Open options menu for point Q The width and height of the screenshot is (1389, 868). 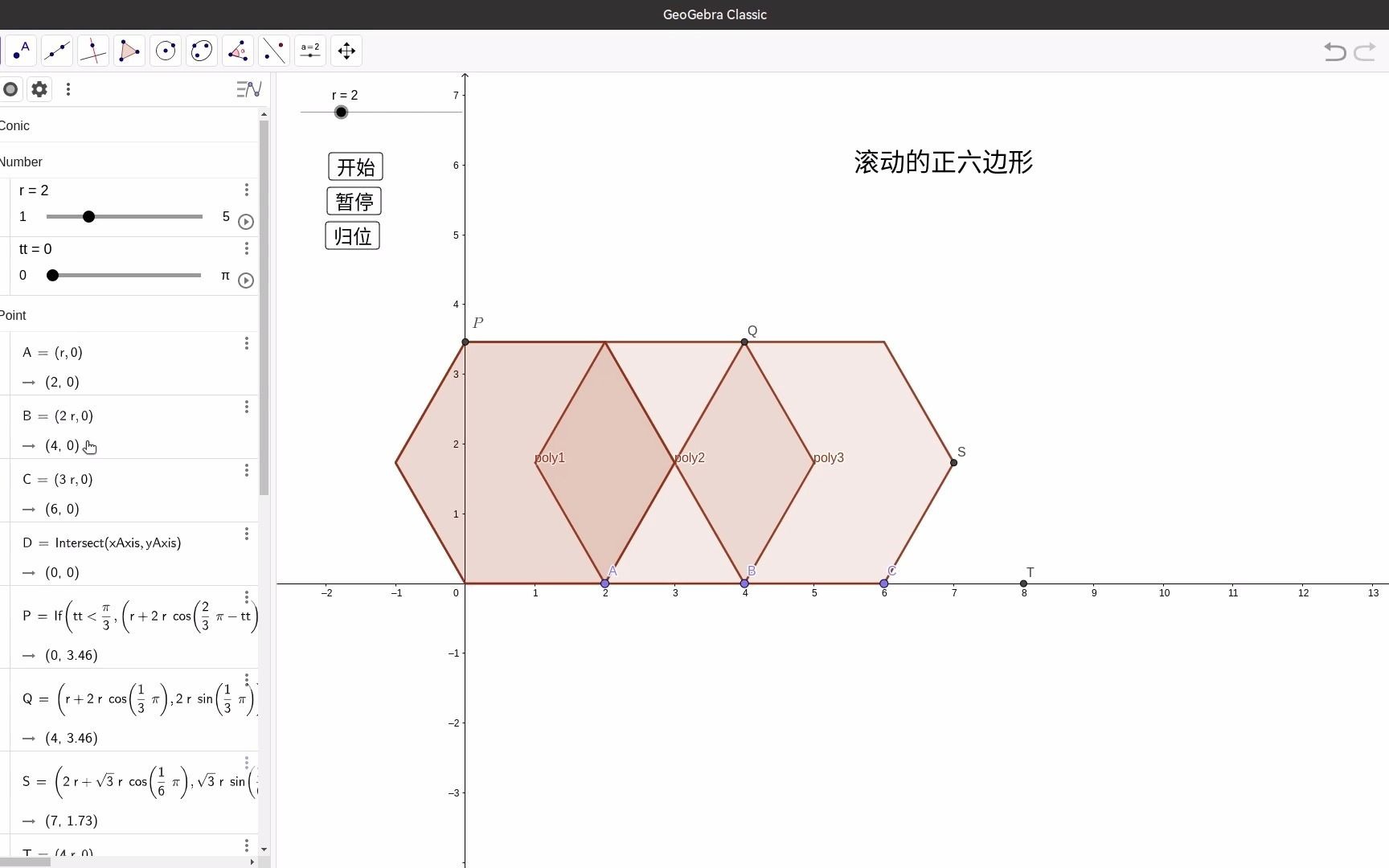point(247,680)
